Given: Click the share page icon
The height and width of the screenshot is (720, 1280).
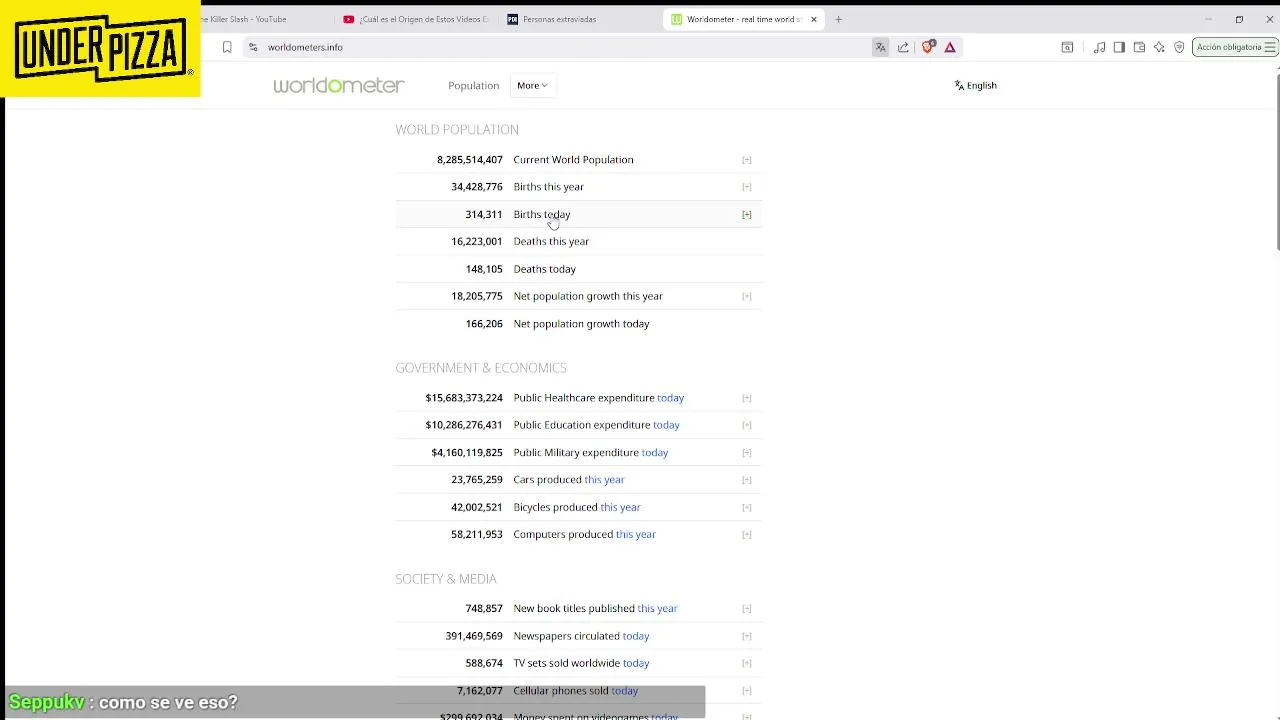Looking at the screenshot, I should click(x=903, y=47).
